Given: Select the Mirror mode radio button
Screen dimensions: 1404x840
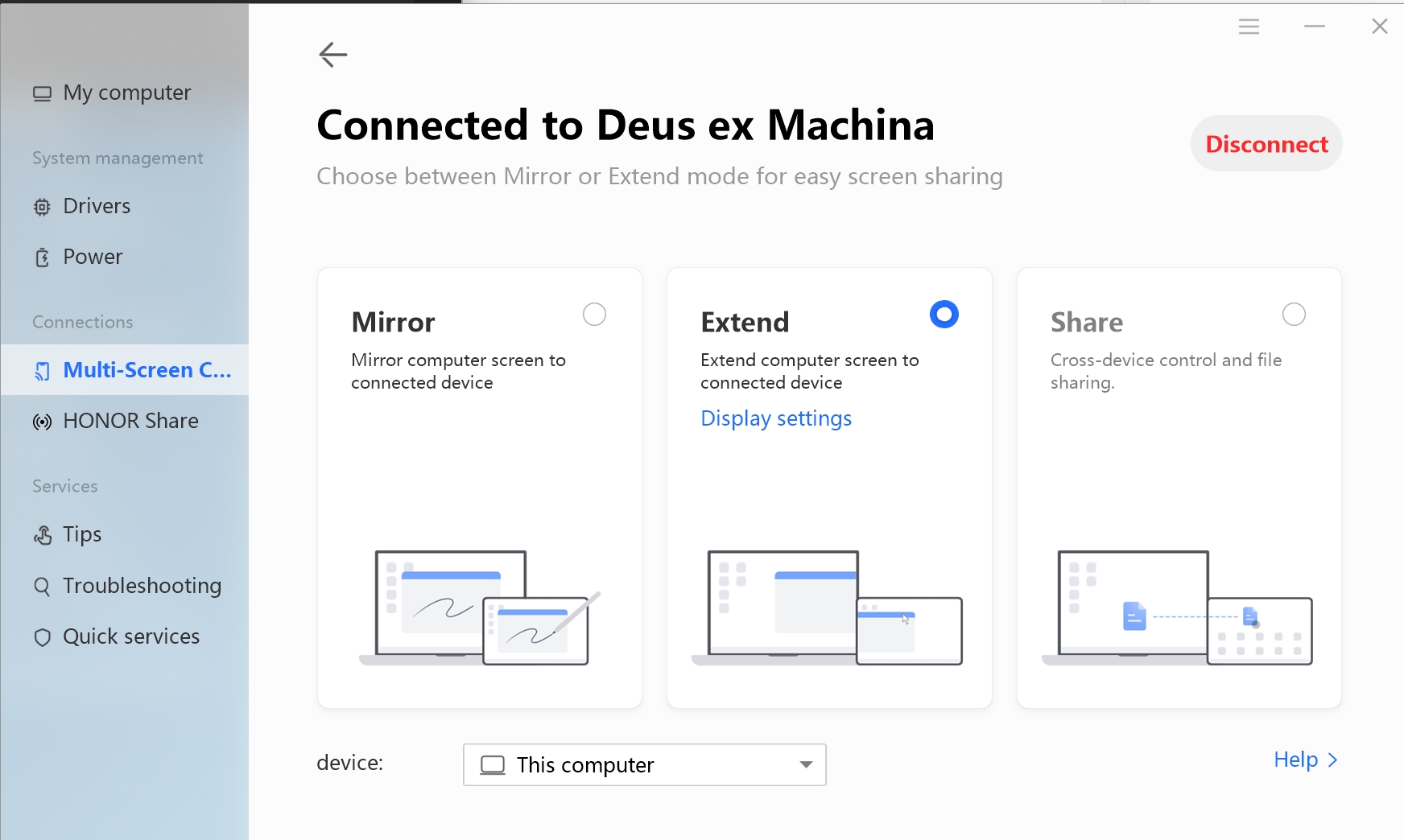Looking at the screenshot, I should pyautogui.click(x=594, y=315).
